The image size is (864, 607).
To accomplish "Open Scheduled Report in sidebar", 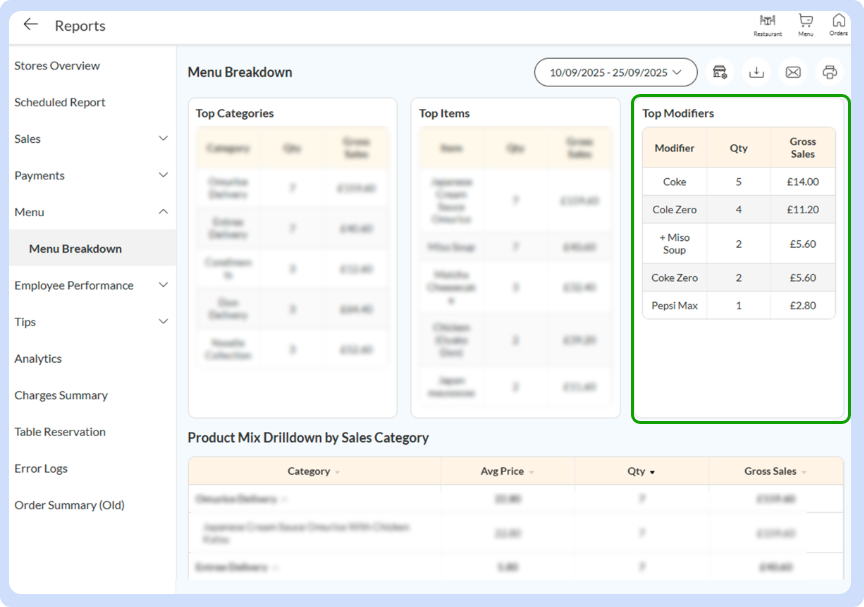I will pos(60,102).
